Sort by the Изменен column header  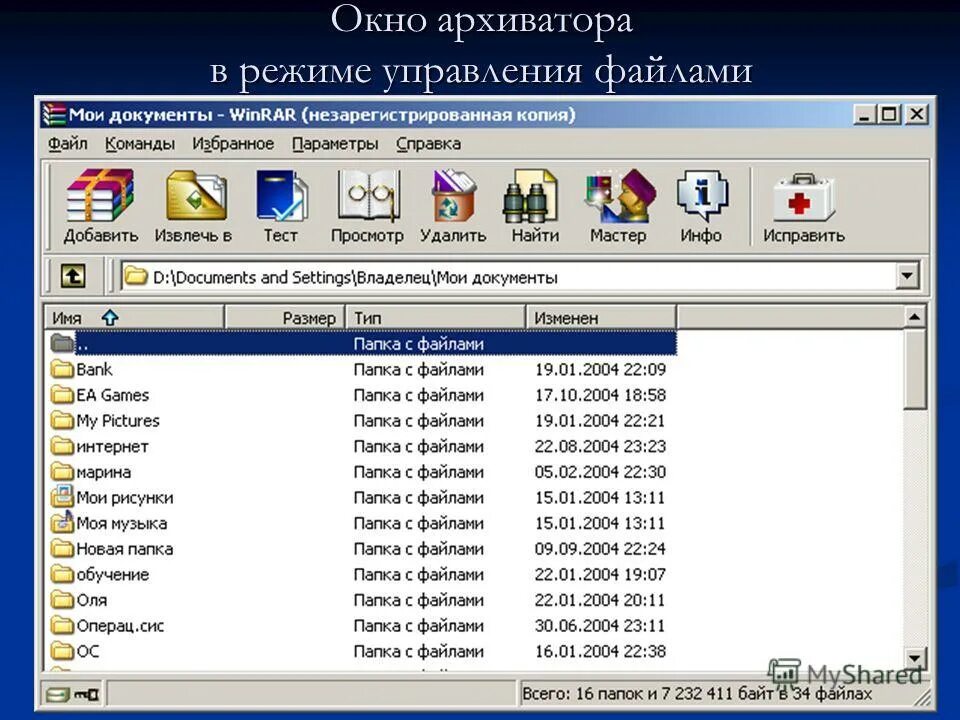click(x=601, y=318)
